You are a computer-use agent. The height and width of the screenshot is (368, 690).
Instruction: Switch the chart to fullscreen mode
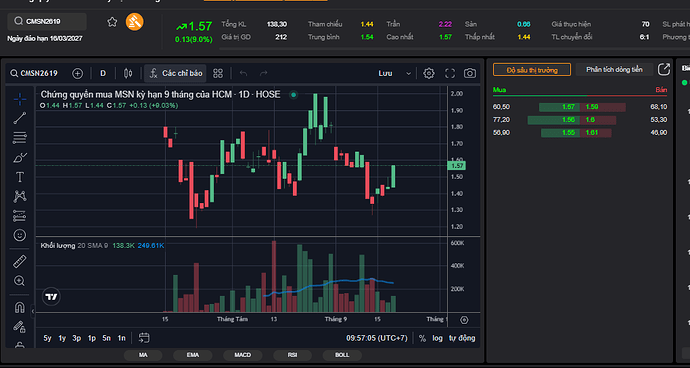(450, 74)
